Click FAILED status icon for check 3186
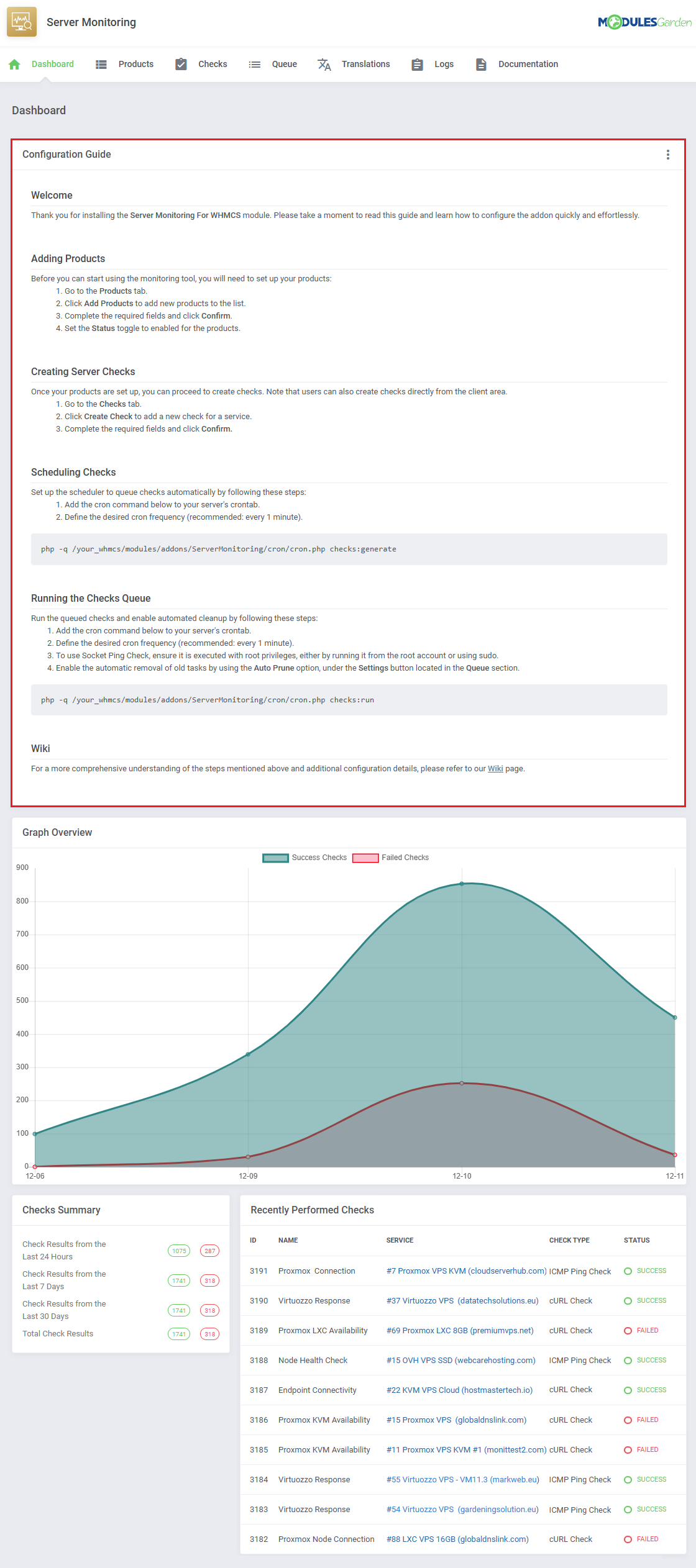Screen dimensions: 696x1568 pyautogui.click(x=628, y=1420)
